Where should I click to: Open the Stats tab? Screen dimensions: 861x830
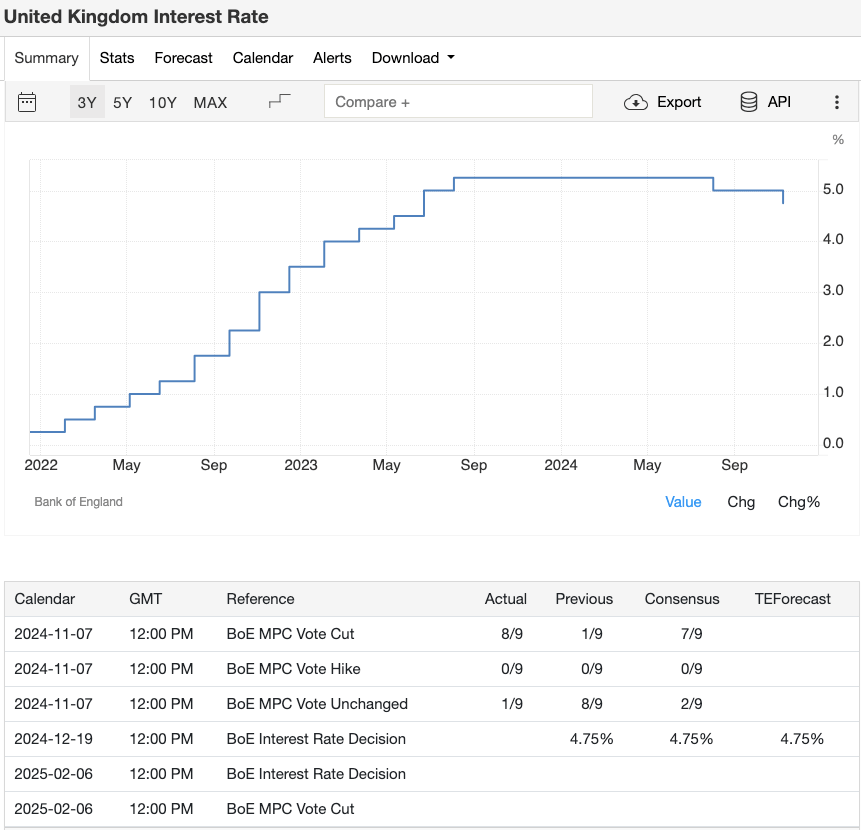[x=117, y=58]
